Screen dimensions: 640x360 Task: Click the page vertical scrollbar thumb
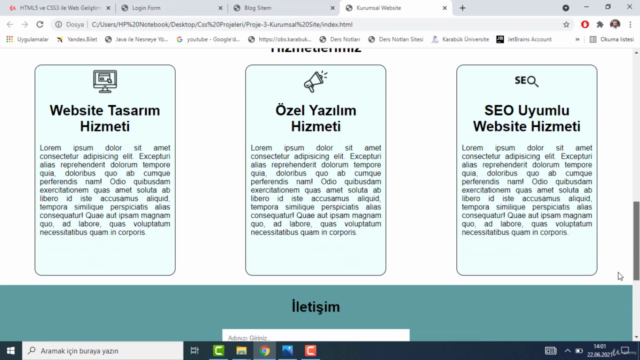click(x=636, y=241)
